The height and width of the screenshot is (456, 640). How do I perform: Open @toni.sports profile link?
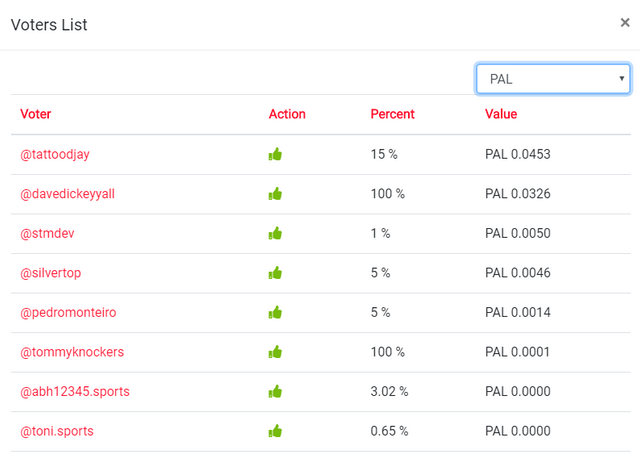tap(57, 431)
